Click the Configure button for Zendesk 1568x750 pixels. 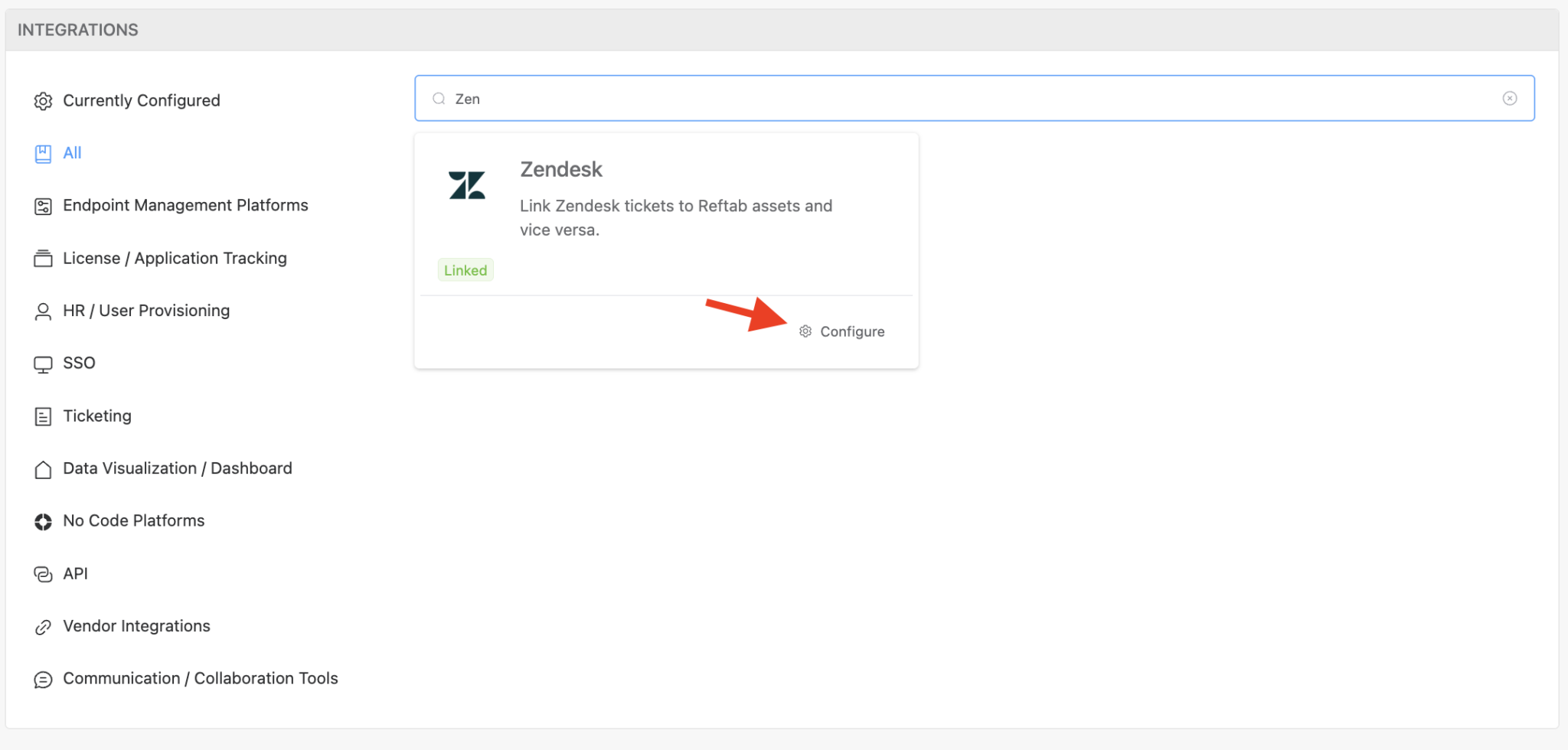pos(851,331)
